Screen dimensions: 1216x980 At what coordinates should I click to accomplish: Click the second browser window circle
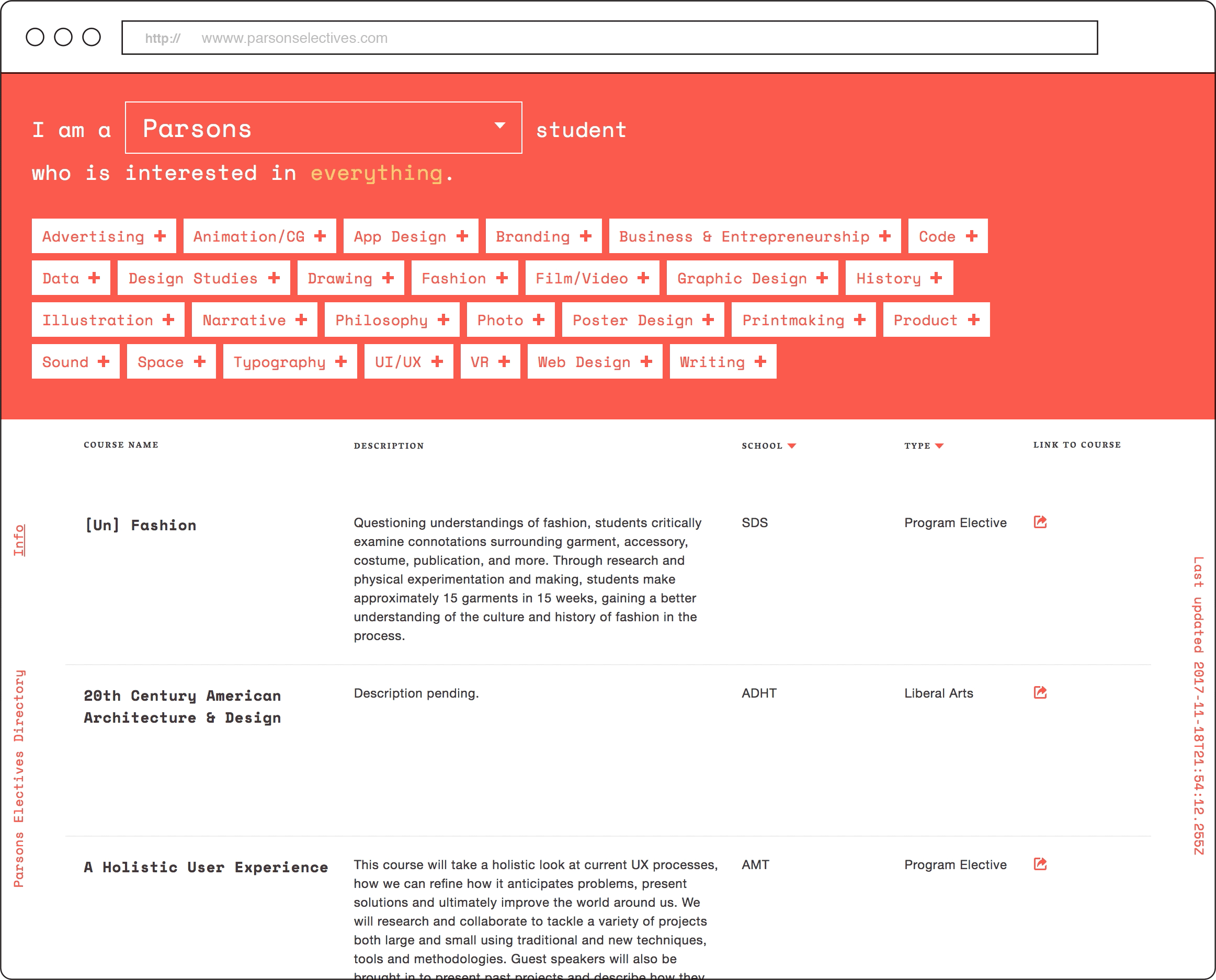63,37
